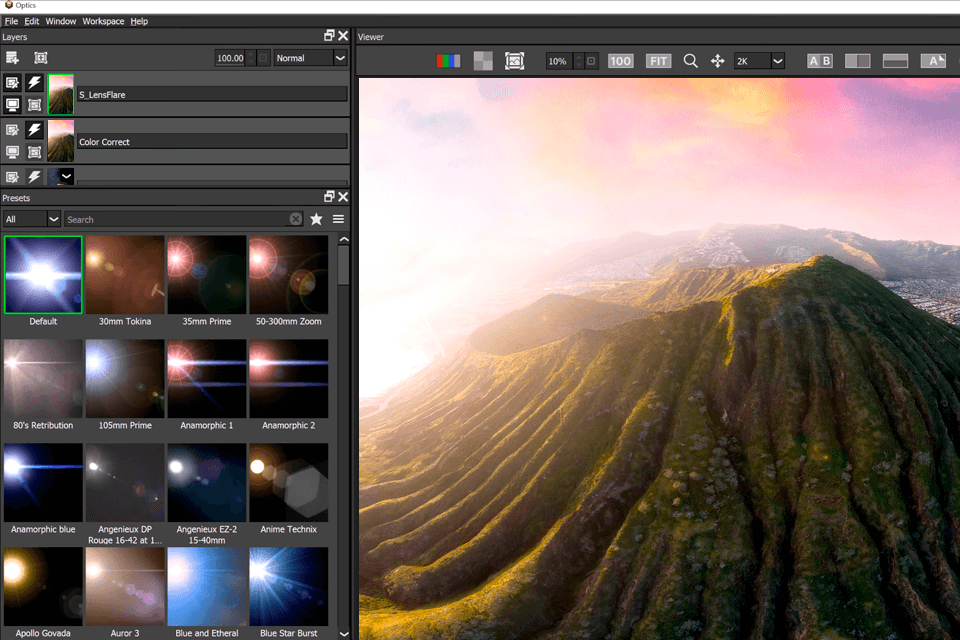Click the mask icon in Layers toolbar
The height and width of the screenshot is (640, 960).
pos(40,58)
